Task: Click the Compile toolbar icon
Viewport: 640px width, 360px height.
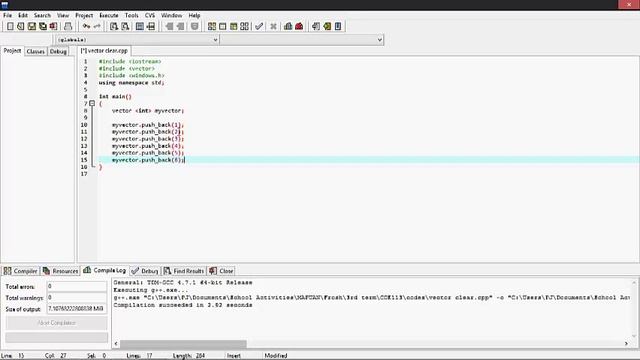Action: coord(212,27)
